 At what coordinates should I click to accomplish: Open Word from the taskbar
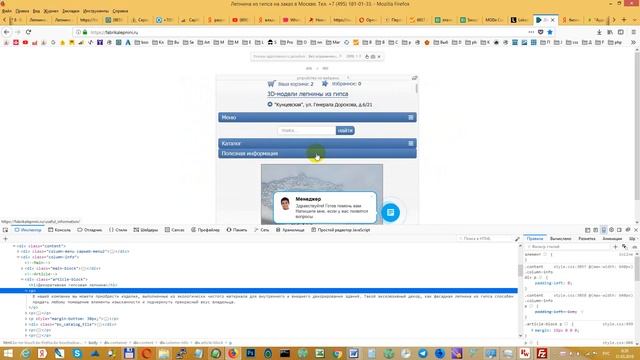pyautogui.click(x=353, y=353)
